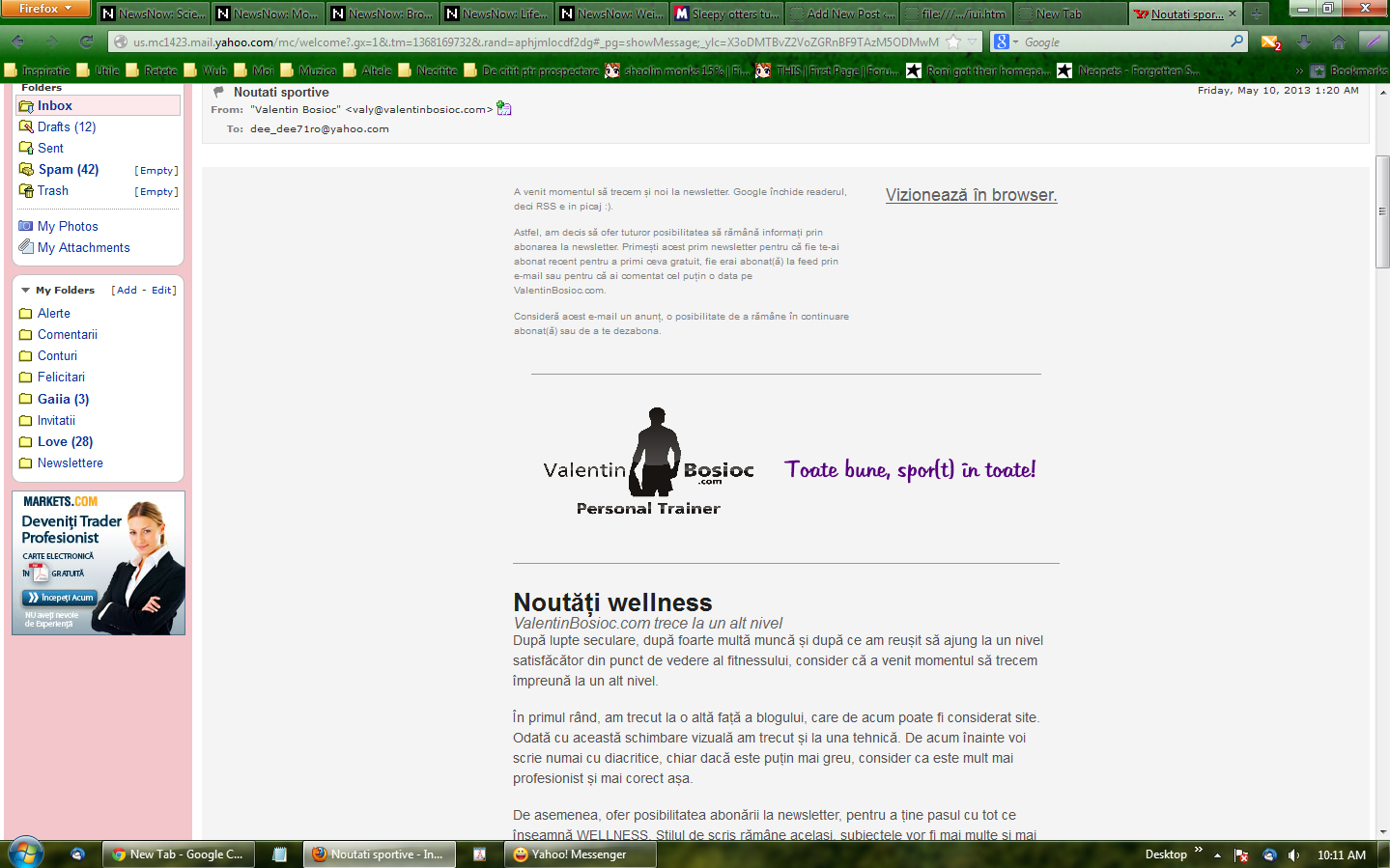Screen dimensions: 1390x868
Task: Show hidden tray icons arrow
Action: click(x=1217, y=854)
